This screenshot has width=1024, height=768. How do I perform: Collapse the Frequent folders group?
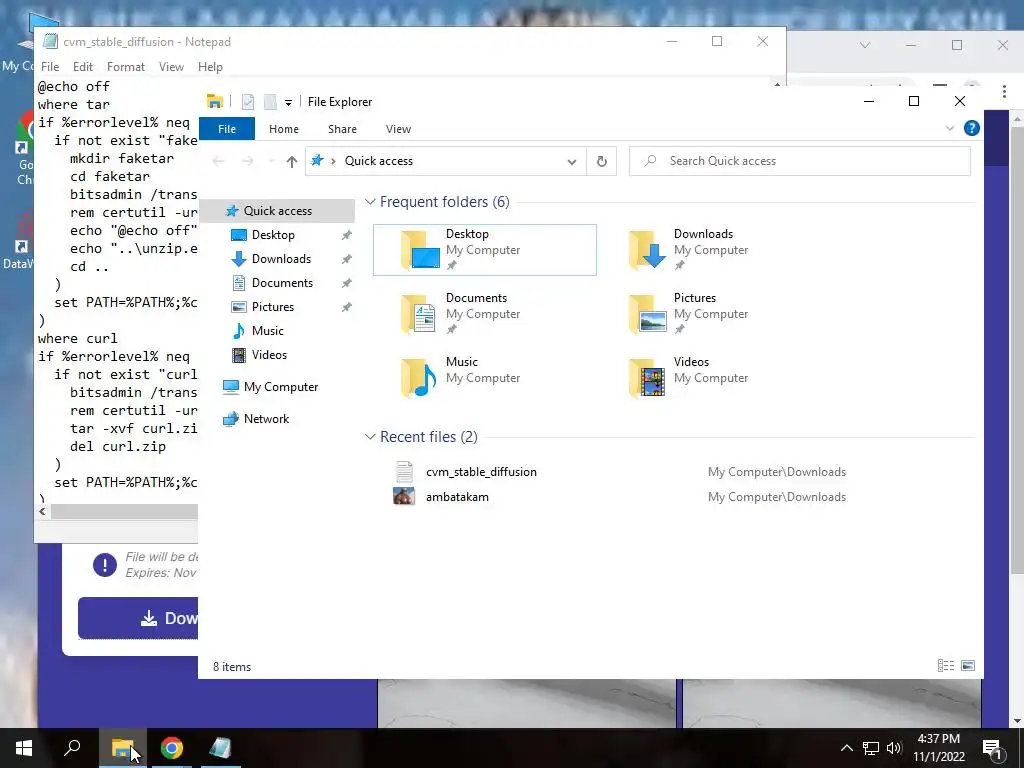tap(370, 202)
